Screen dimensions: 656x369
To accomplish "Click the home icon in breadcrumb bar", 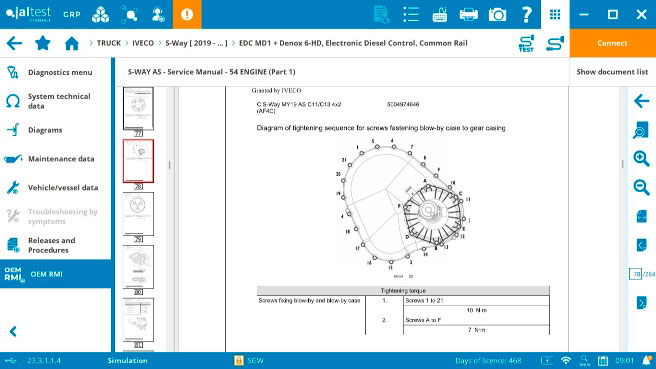I will point(72,43).
